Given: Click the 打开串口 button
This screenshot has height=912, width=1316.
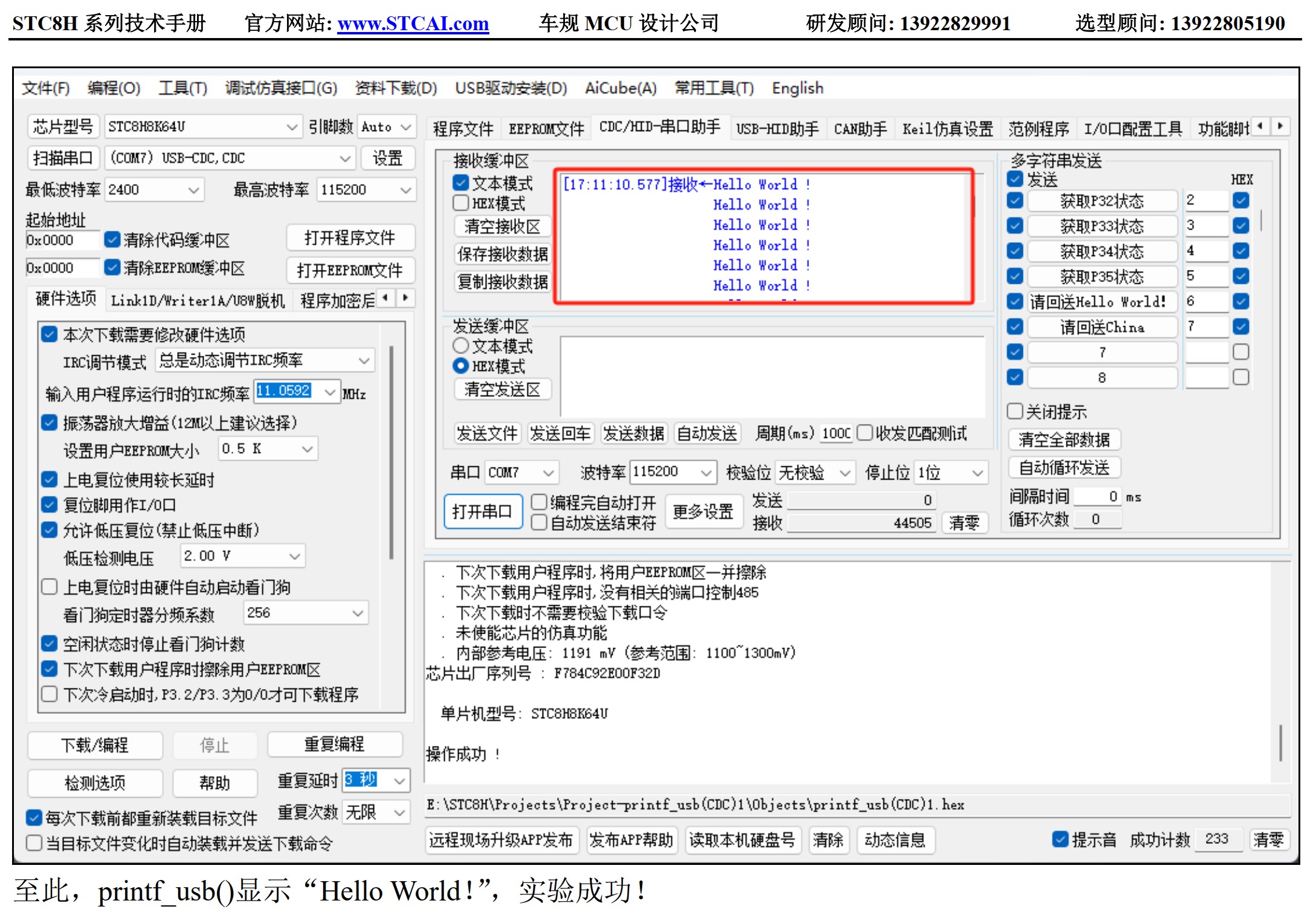Looking at the screenshot, I should pos(483,512).
